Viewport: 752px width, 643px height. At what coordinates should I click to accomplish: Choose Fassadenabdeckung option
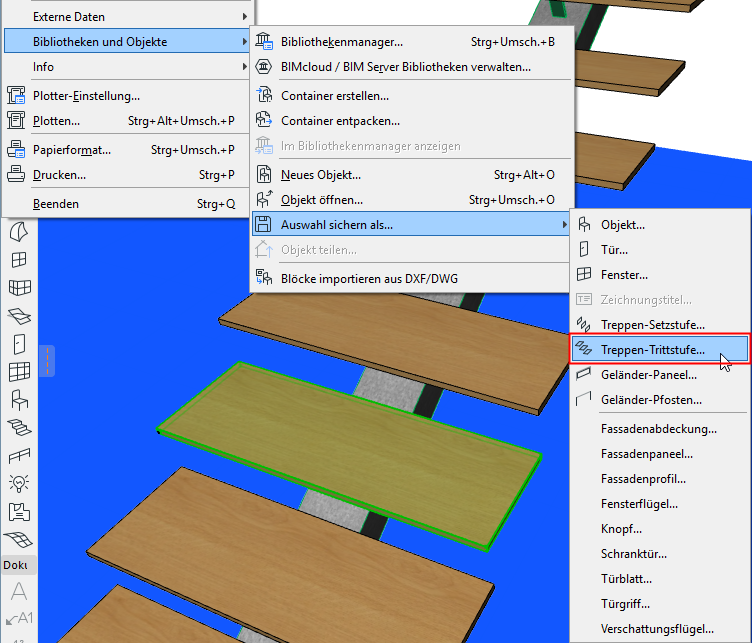(x=660, y=429)
